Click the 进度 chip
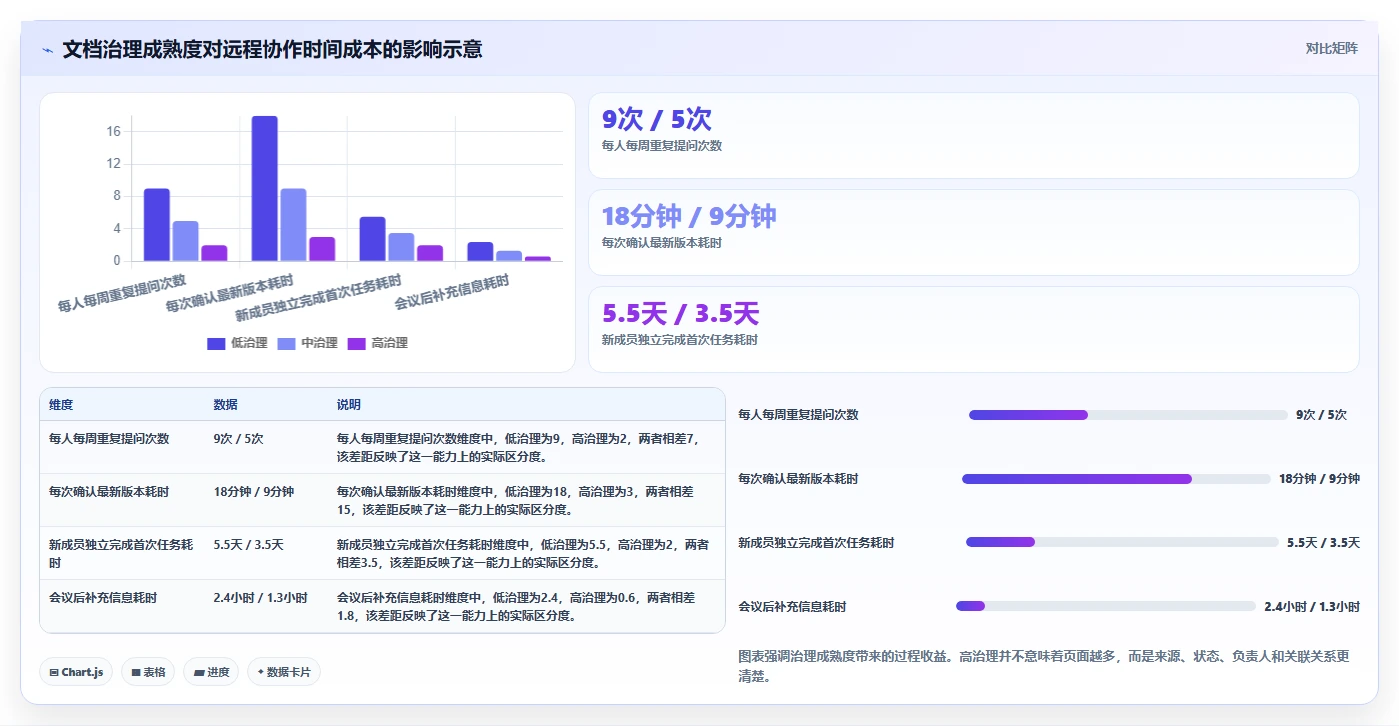Image resolution: width=1399 pixels, height=726 pixels. click(x=212, y=672)
